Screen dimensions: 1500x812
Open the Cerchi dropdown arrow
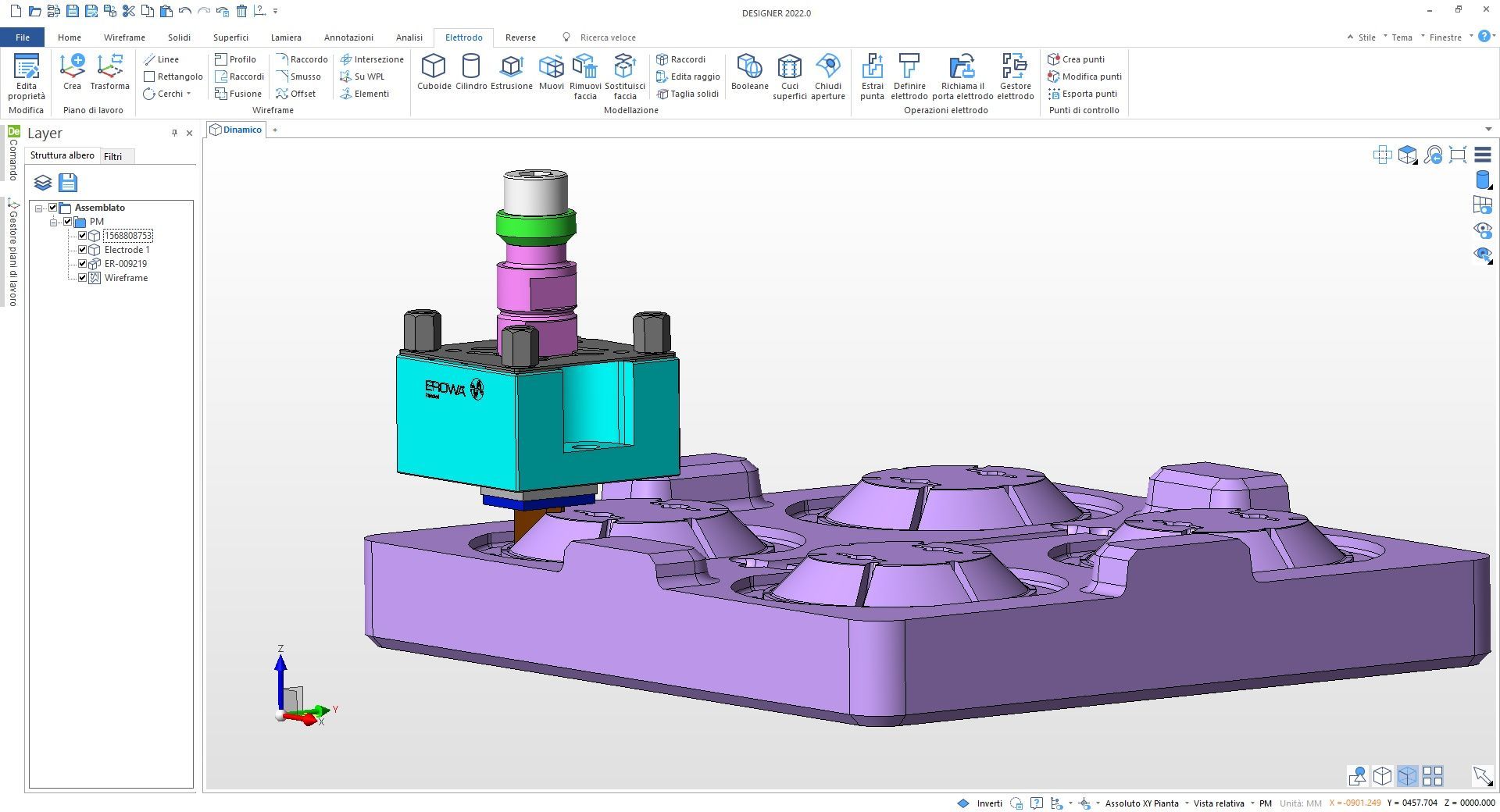(189, 94)
